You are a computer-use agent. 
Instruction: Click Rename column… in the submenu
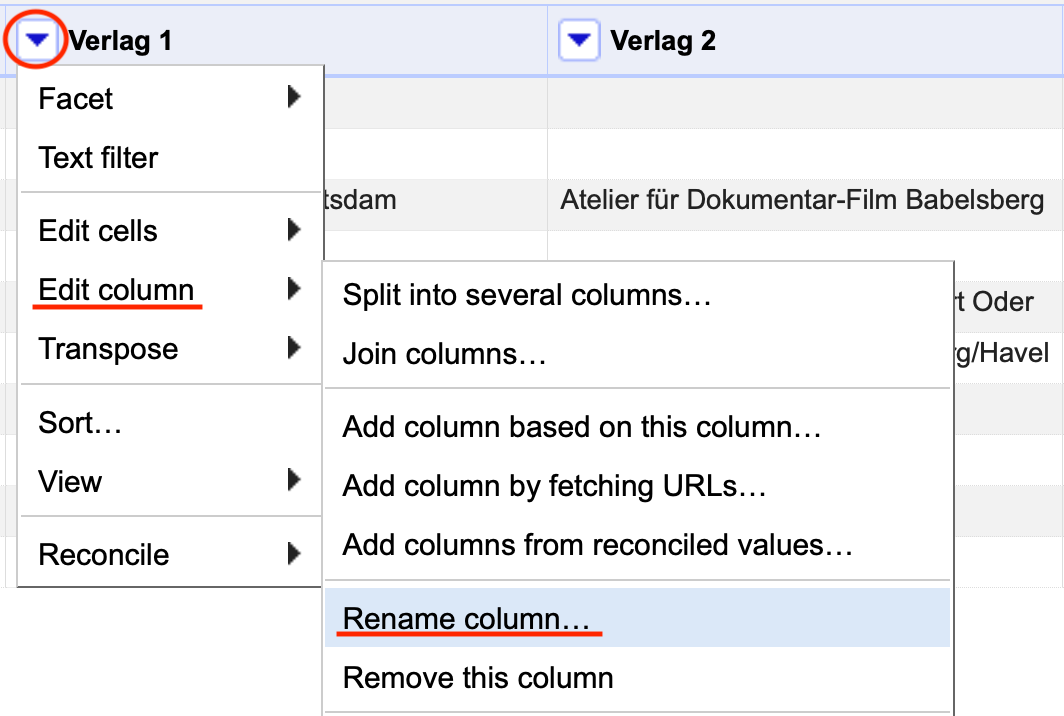(466, 619)
